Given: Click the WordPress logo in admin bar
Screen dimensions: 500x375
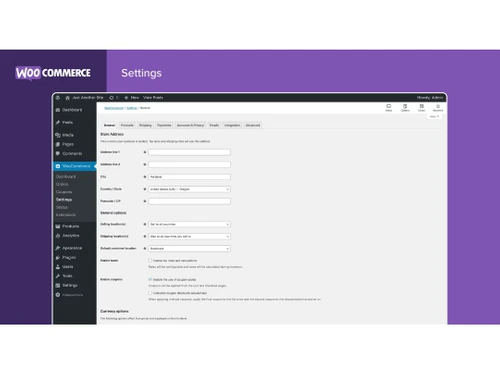Looking at the screenshot, I should click(58, 98).
